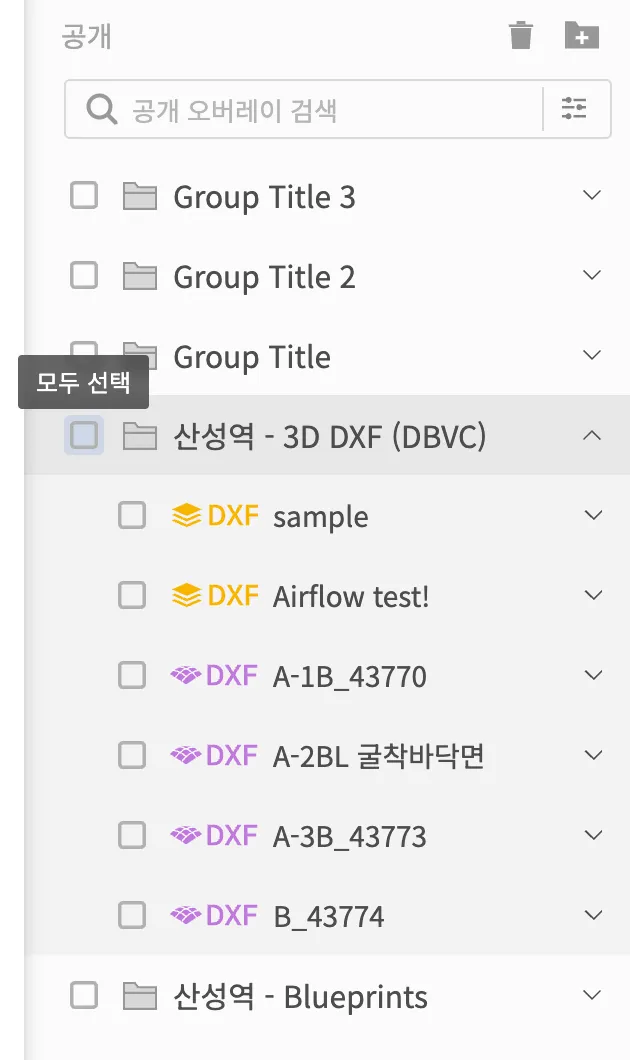This screenshot has height=1060, width=630.
Task: Click the 공개 오버레이 검색 search field
Action: pos(330,109)
